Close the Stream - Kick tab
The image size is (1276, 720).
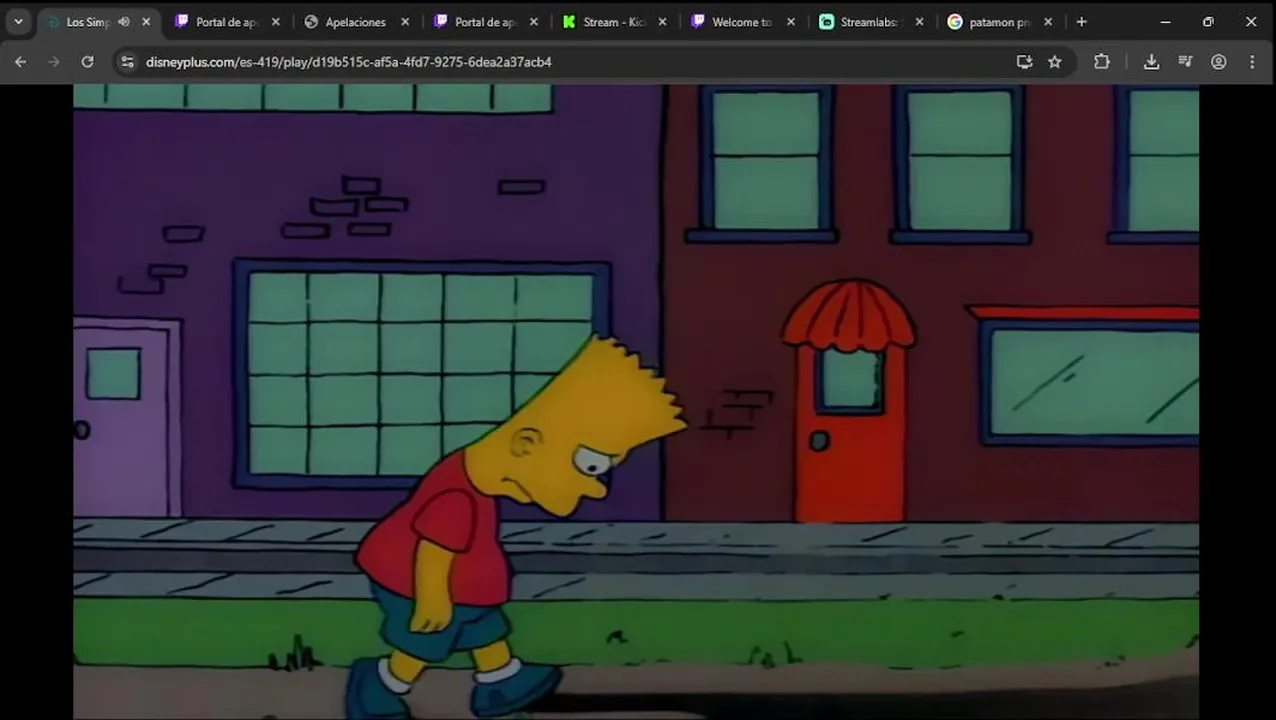[662, 21]
